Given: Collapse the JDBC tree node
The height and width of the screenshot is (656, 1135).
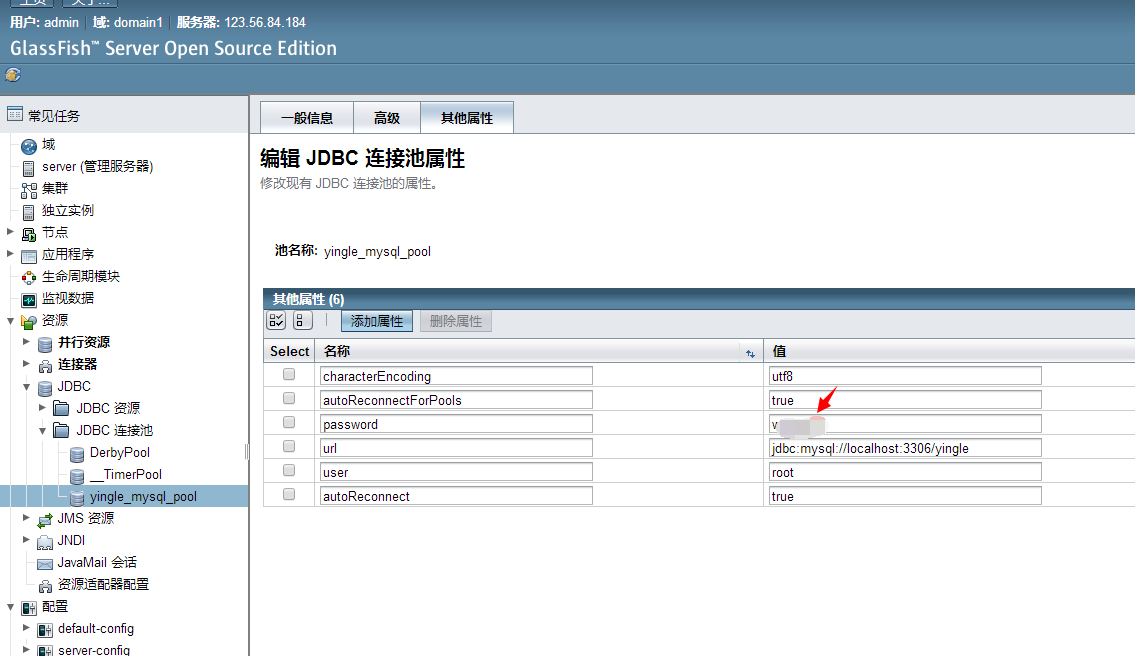Looking at the screenshot, I should (x=26, y=387).
